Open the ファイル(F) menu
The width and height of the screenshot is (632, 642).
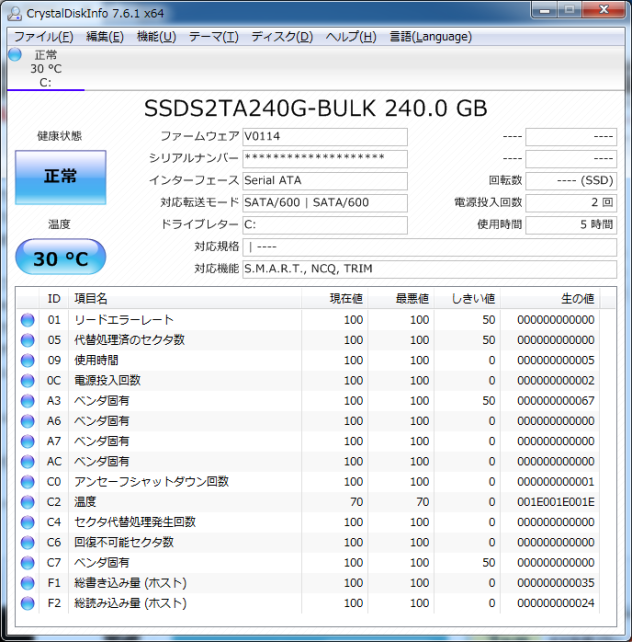[x=43, y=37]
